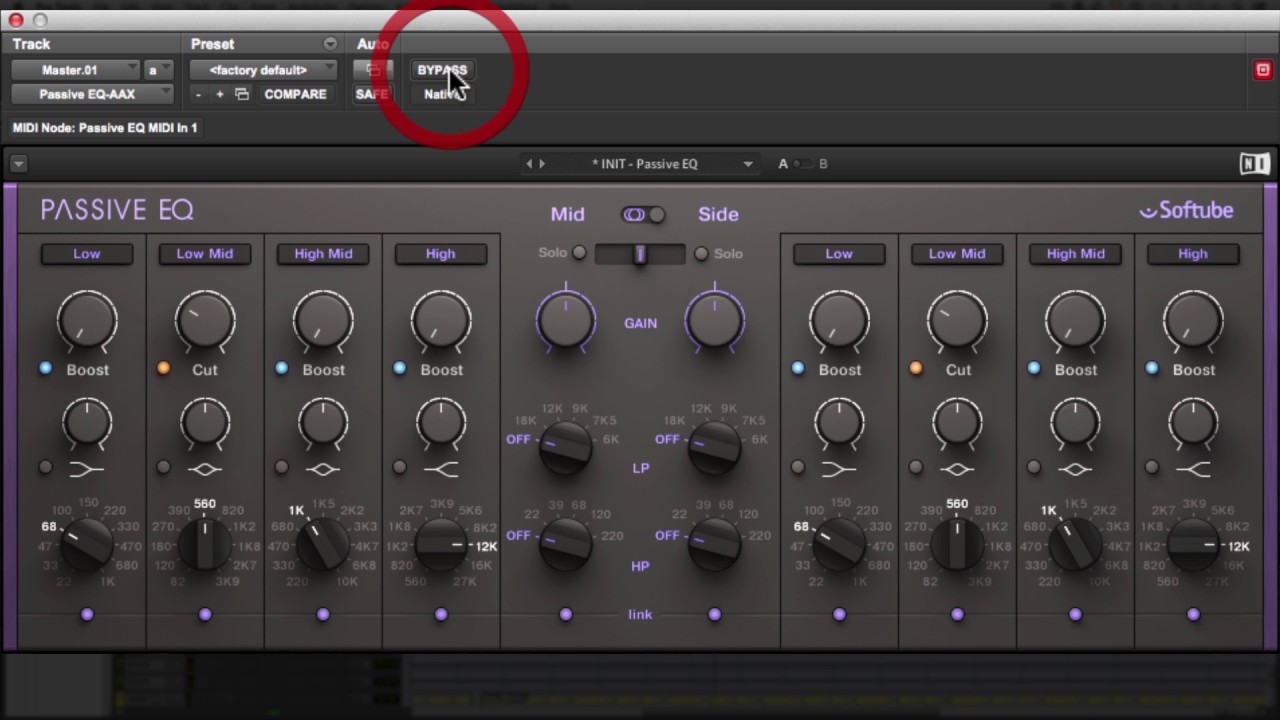
Task: Click the Mid GAIN knob
Action: pos(566,320)
